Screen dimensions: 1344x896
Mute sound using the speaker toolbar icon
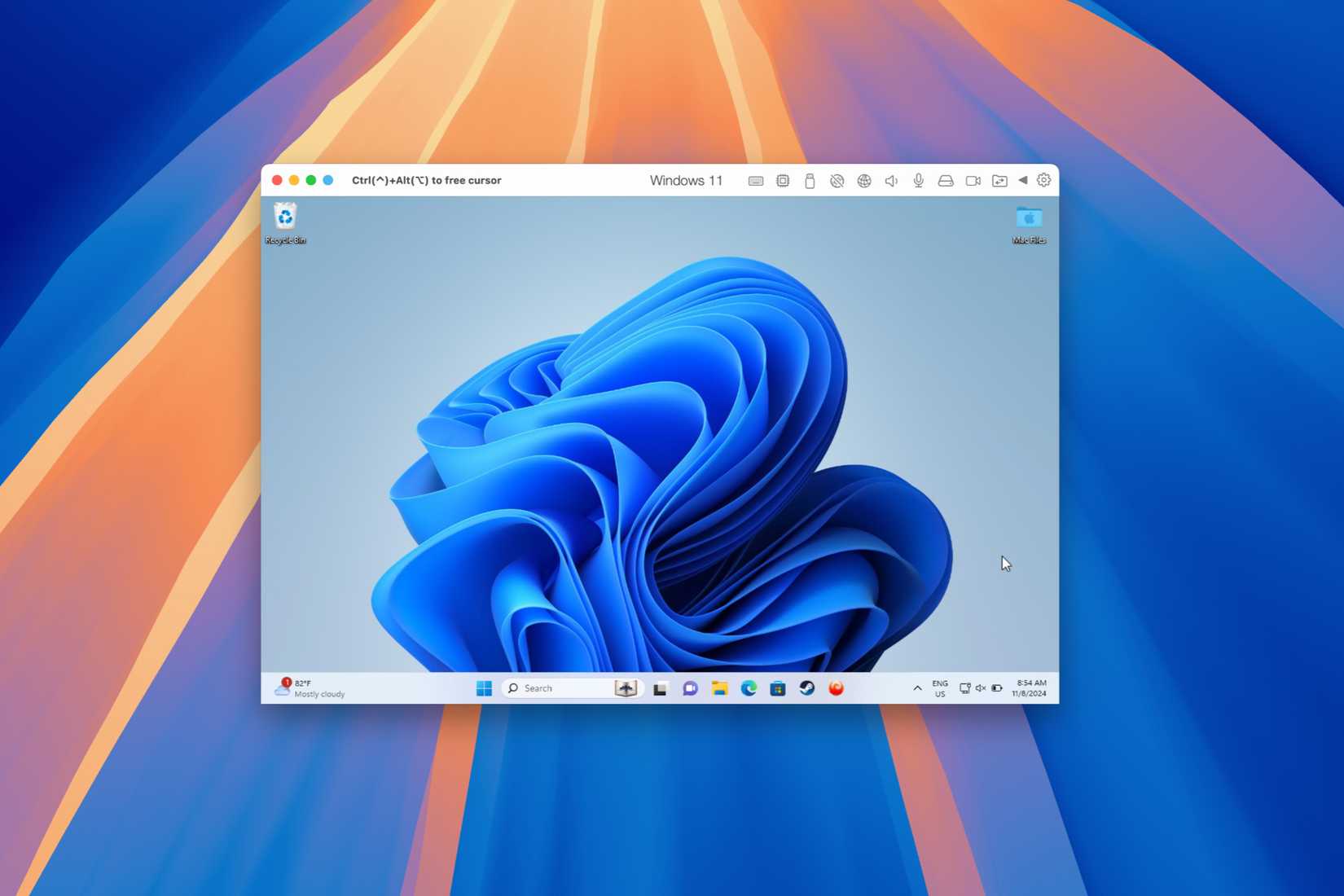891,180
